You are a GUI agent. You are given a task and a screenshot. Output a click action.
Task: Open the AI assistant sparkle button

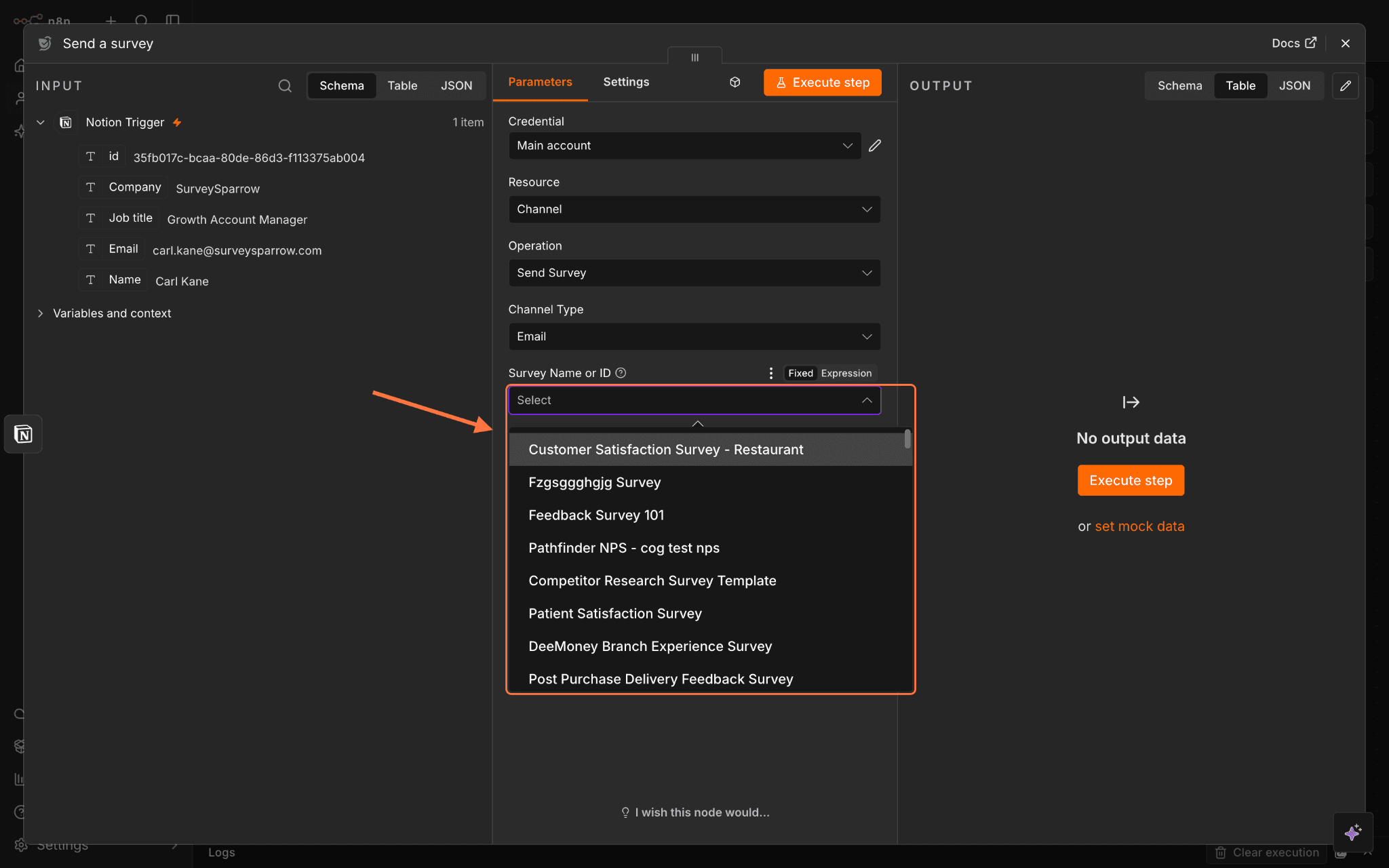pyautogui.click(x=1353, y=832)
